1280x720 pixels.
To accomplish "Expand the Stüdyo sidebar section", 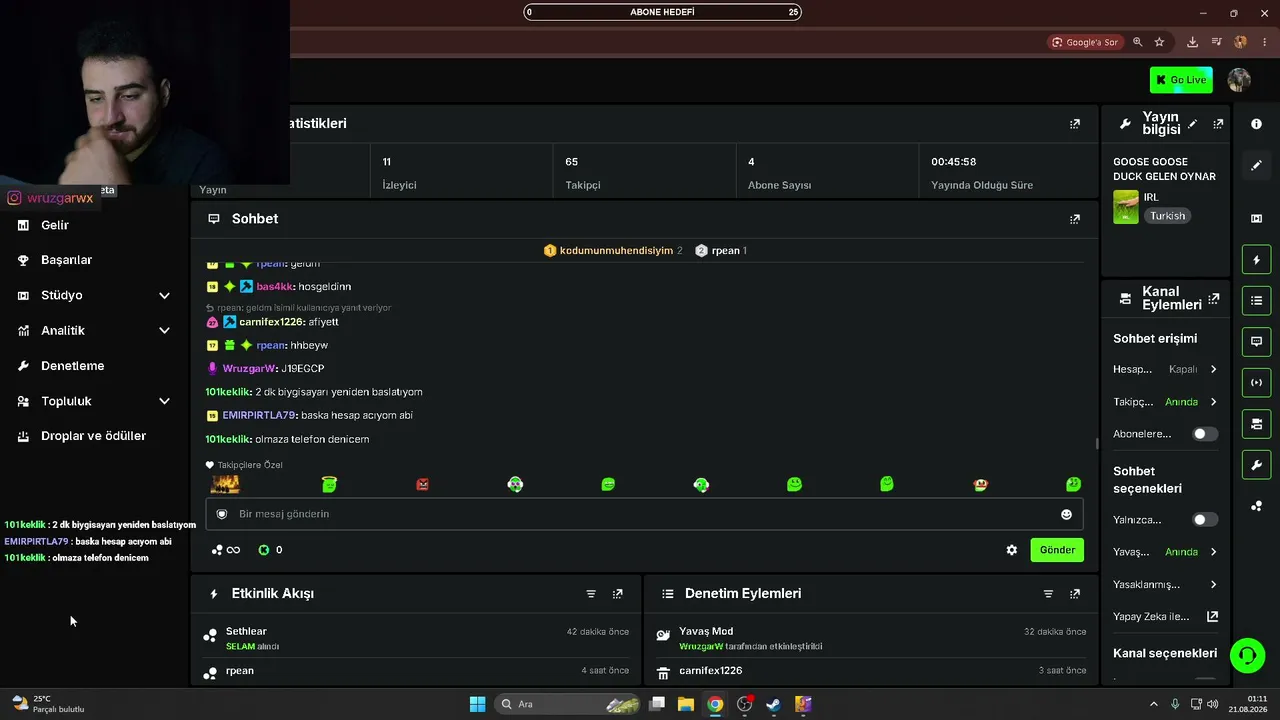I will tap(93, 295).
